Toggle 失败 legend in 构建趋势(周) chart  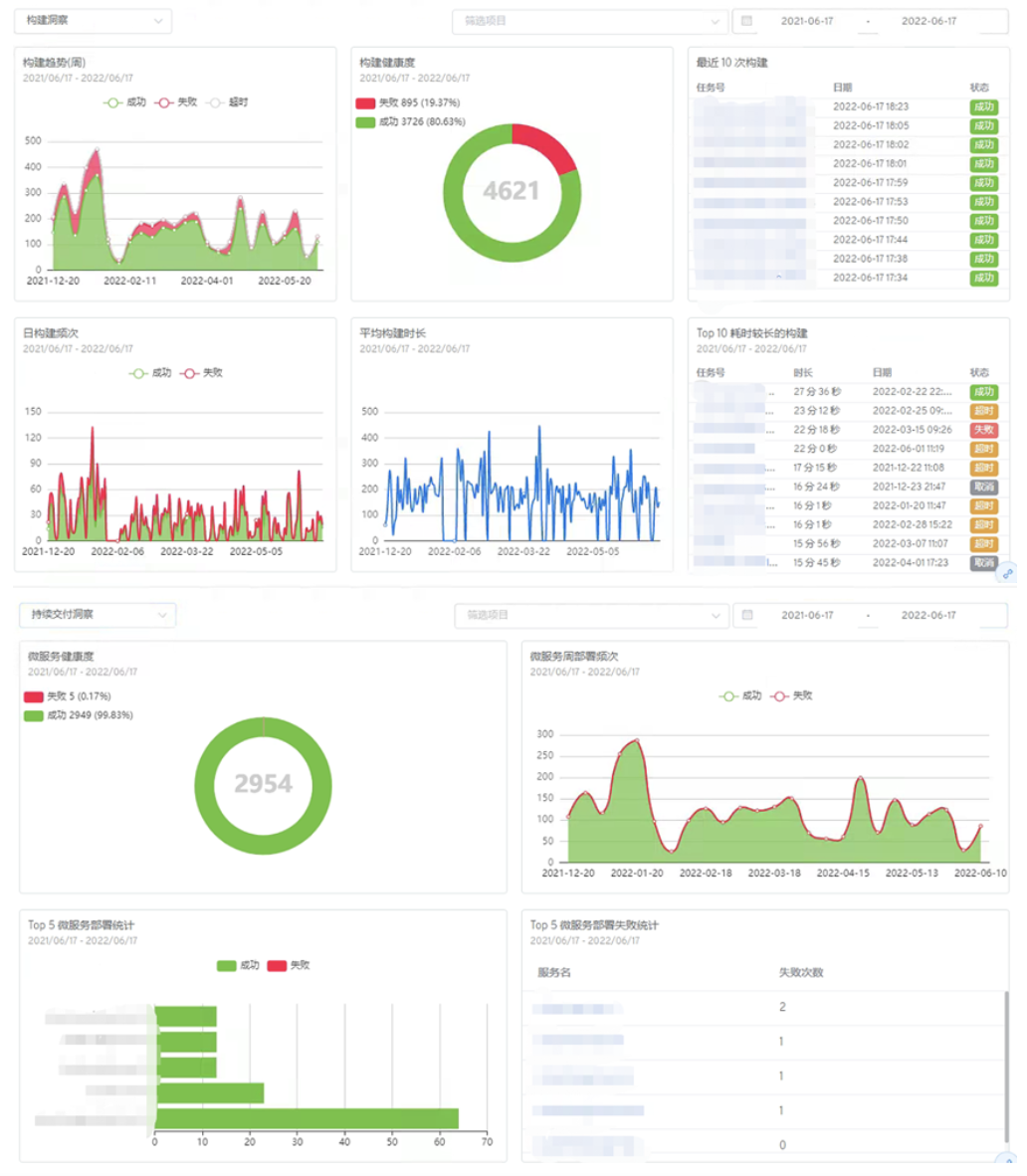[x=176, y=102]
